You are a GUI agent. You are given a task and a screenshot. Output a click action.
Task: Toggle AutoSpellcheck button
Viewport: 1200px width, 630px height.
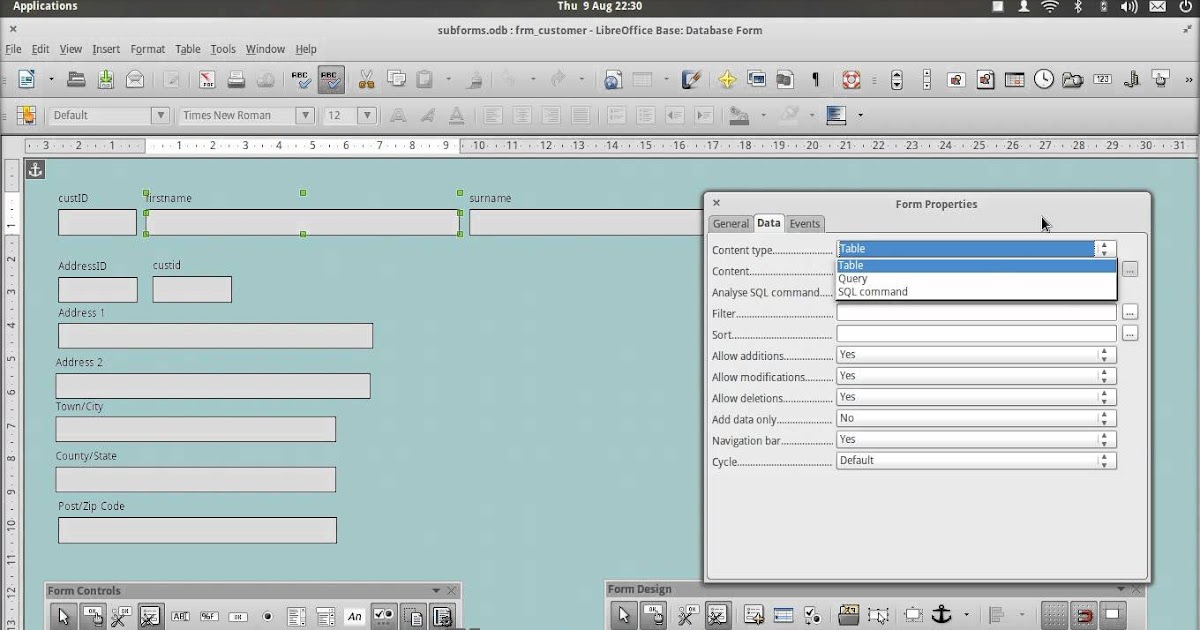(x=331, y=80)
